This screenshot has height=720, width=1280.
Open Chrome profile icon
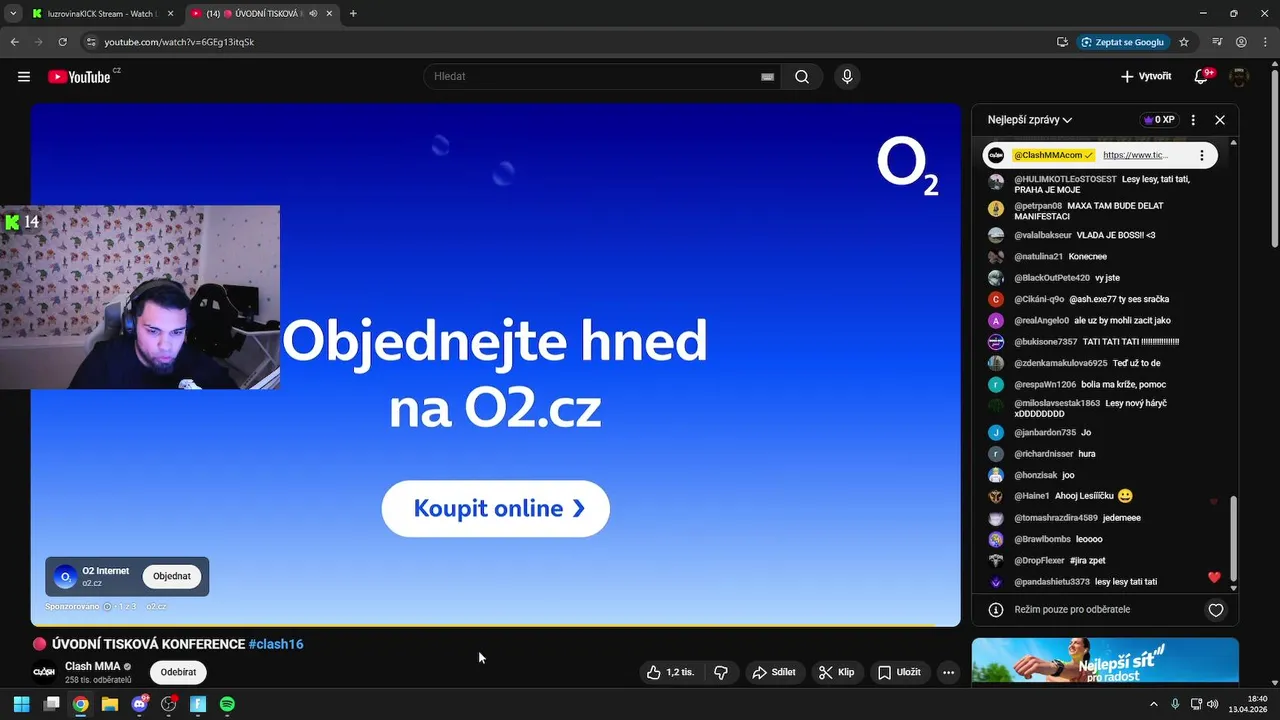(1241, 42)
